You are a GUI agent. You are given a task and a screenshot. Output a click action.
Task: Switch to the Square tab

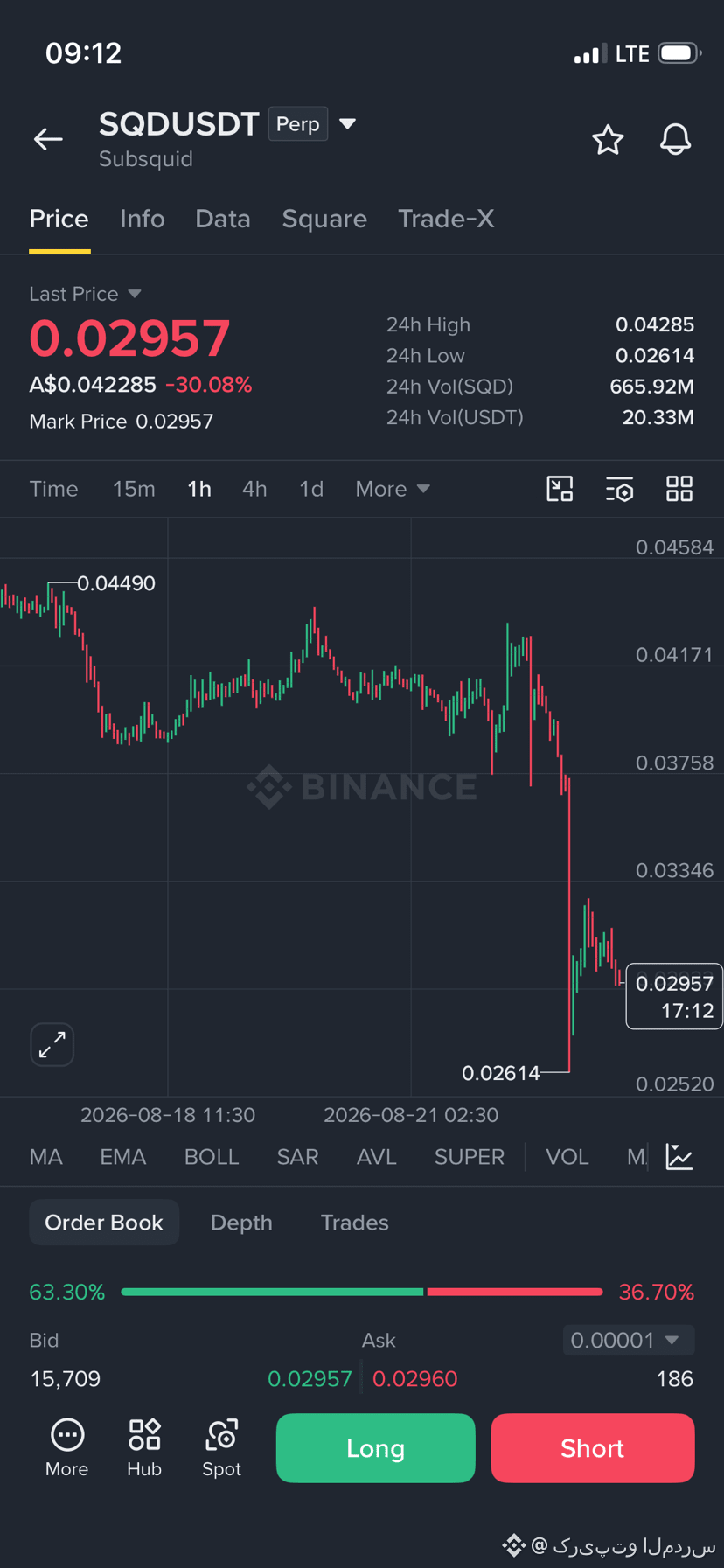tap(324, 219)
